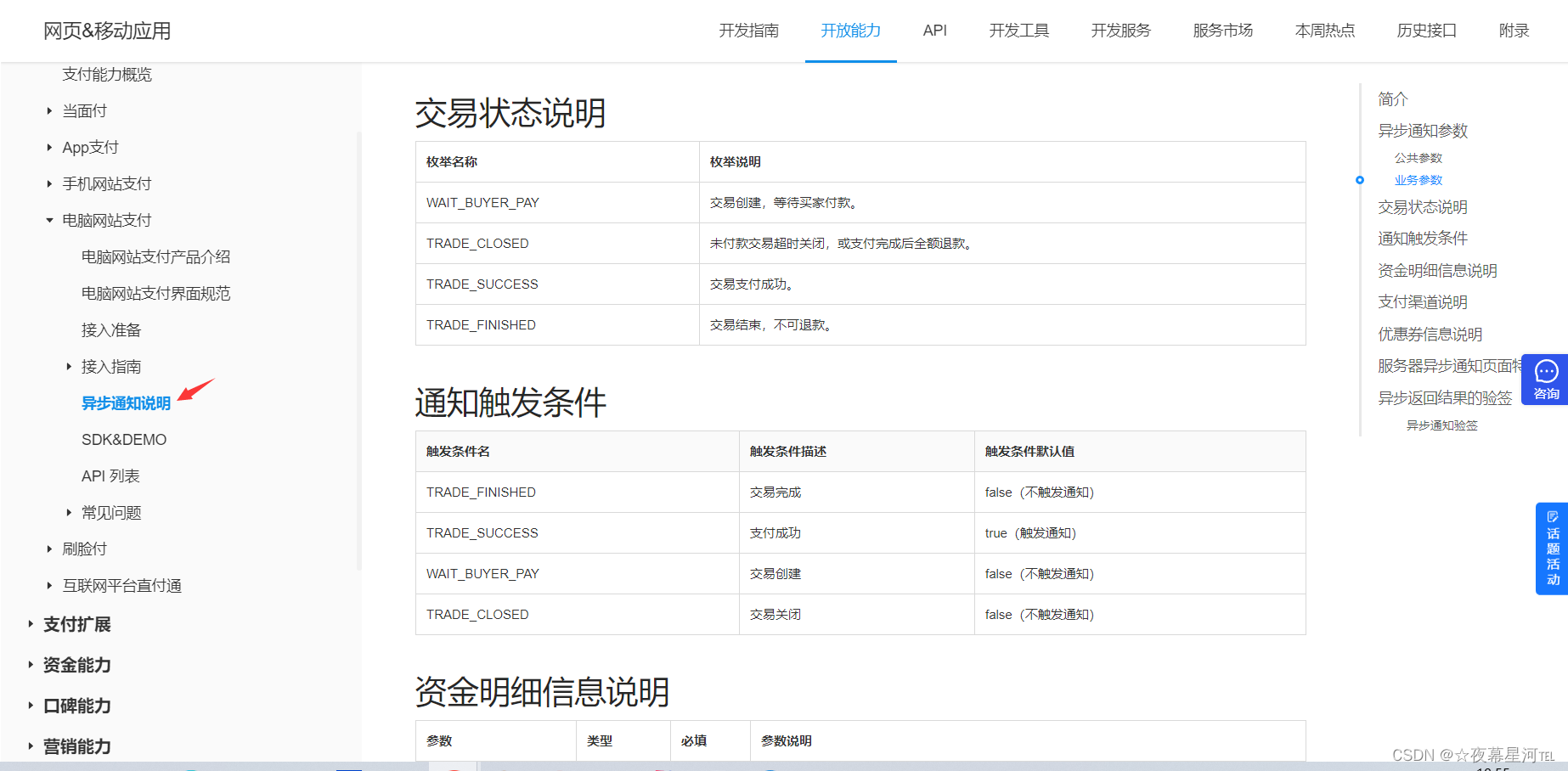Open 附录 in top navigation
Screen dimensions: 1568x771
click(1514, 31)
